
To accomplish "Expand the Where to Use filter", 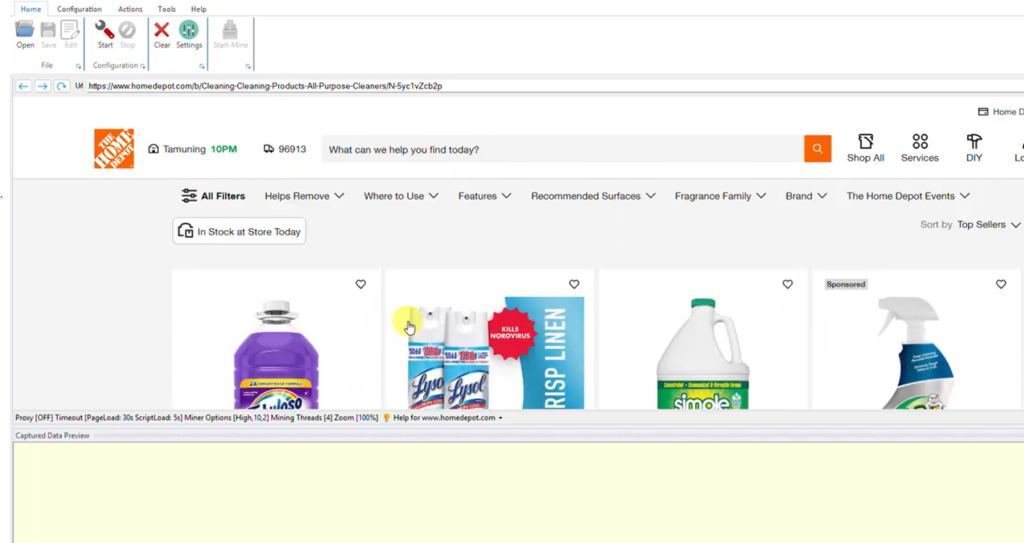I will coord(401,196).
